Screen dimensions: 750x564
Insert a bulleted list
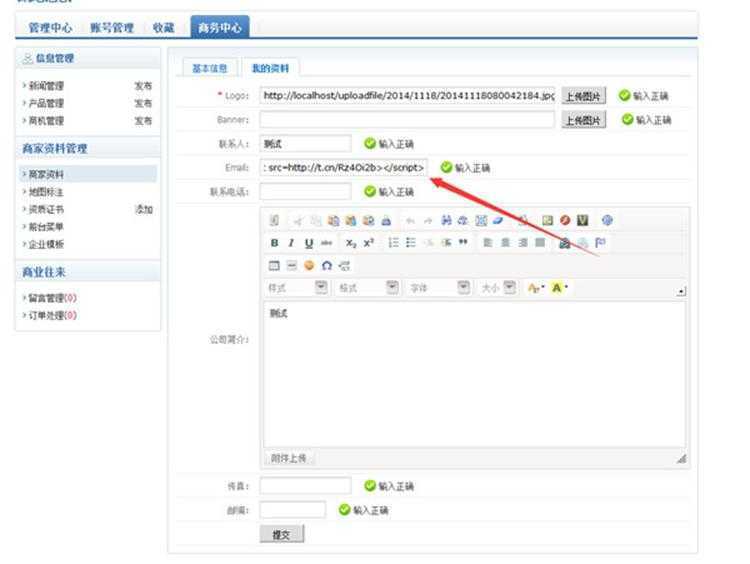[x=411, y=243]
